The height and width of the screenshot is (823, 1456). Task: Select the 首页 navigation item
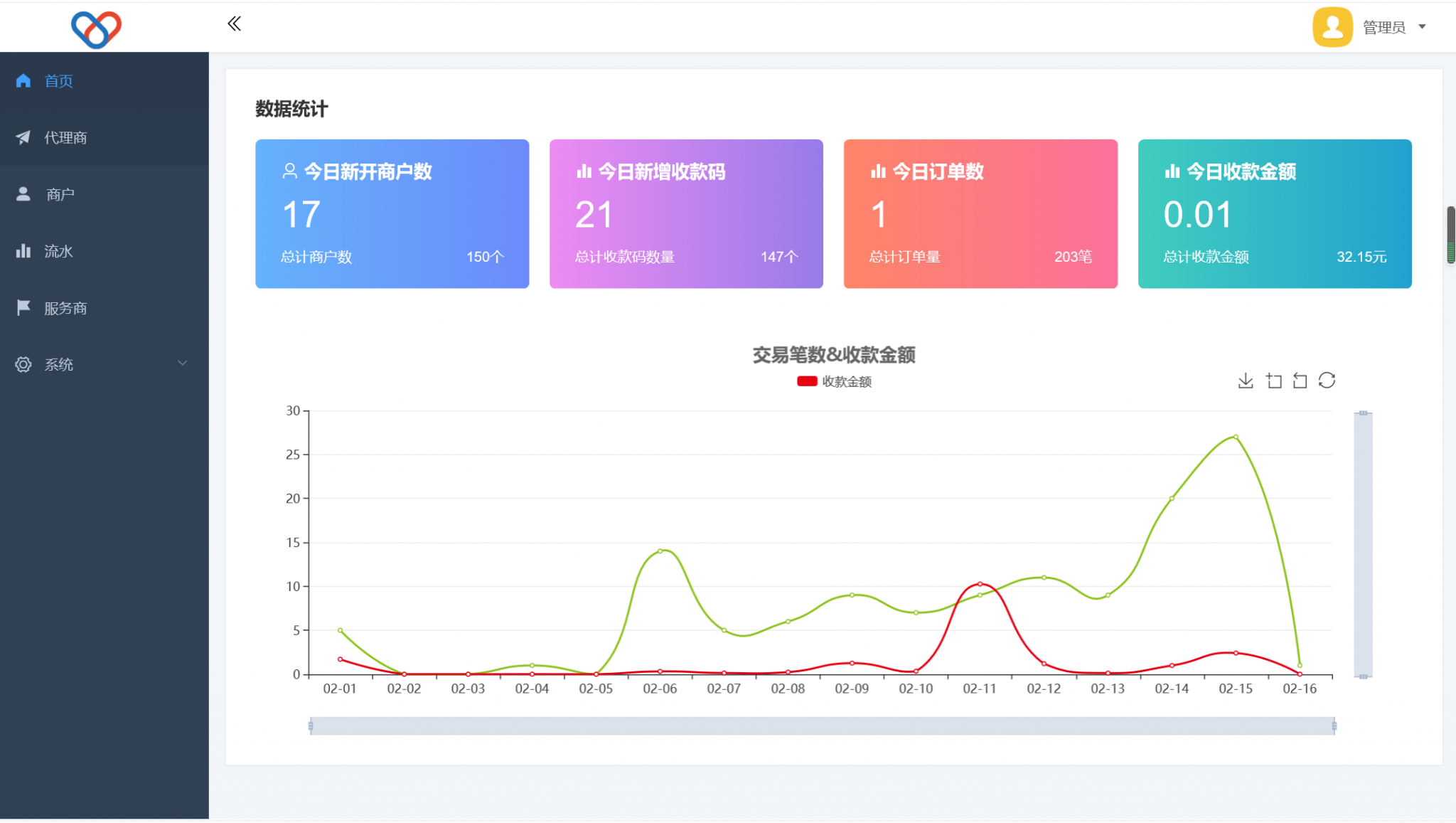coord(58,80)
